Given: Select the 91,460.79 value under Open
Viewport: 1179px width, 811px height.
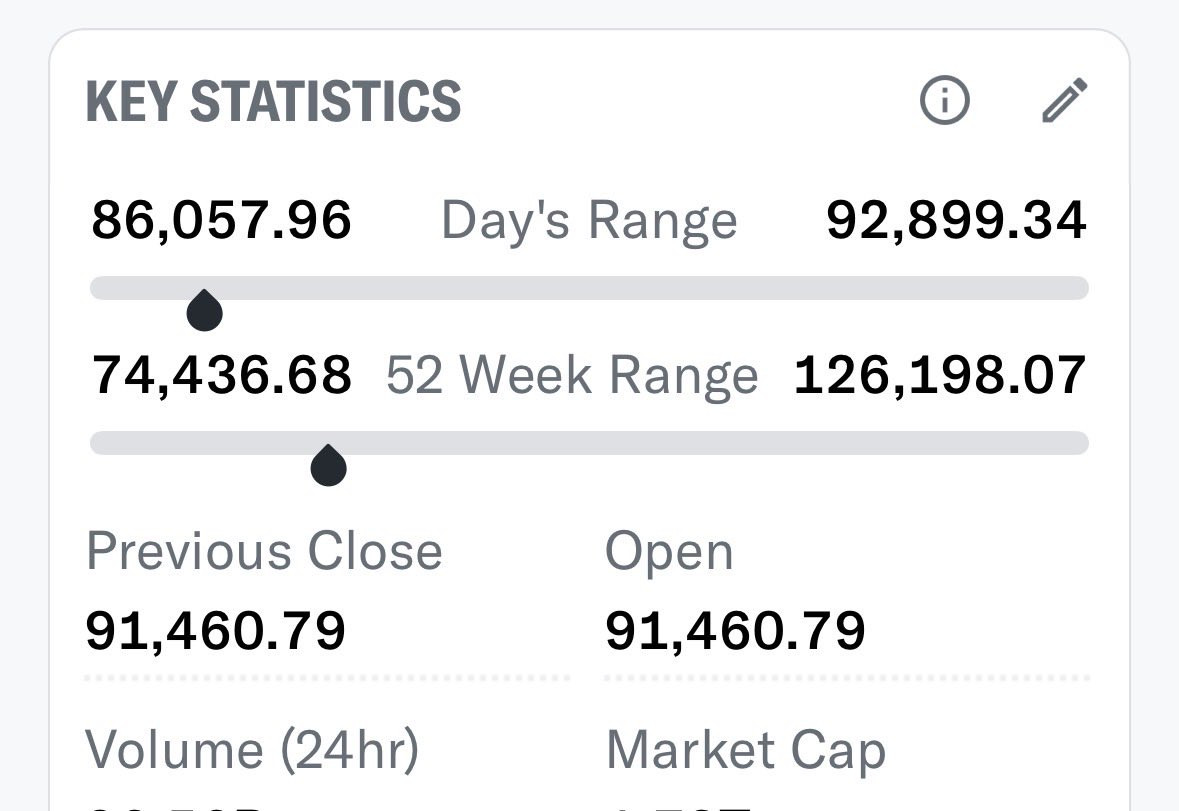Looking at the screenshot, I should click(735, 632).
